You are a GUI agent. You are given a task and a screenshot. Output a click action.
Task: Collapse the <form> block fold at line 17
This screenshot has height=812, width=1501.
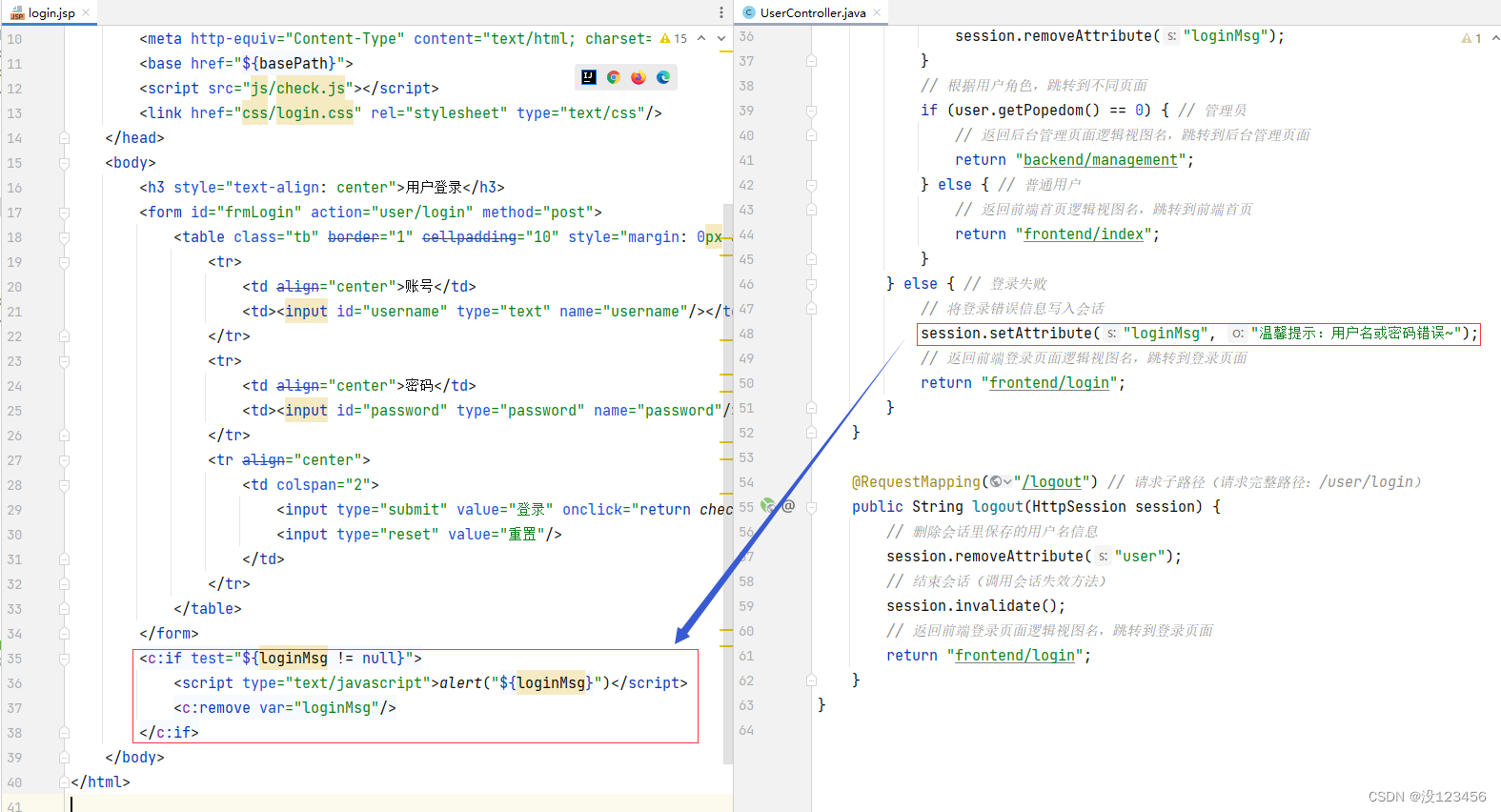(x=64, y=213)
